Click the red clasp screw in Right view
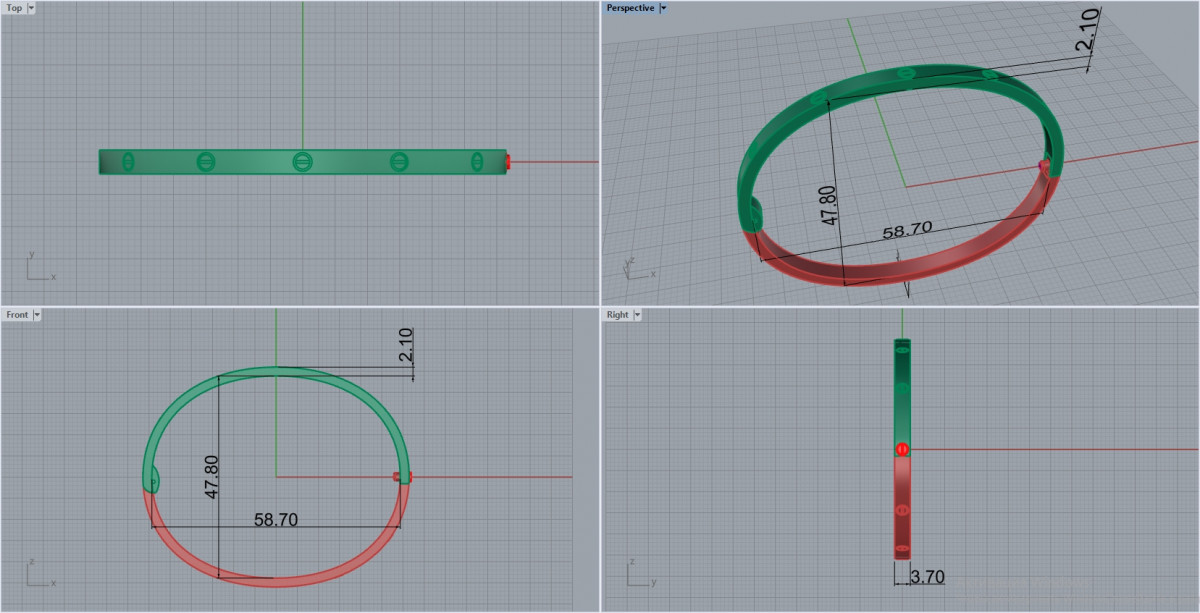The image size is (1200, 613). pyautogui.click(x=902, y=448)
